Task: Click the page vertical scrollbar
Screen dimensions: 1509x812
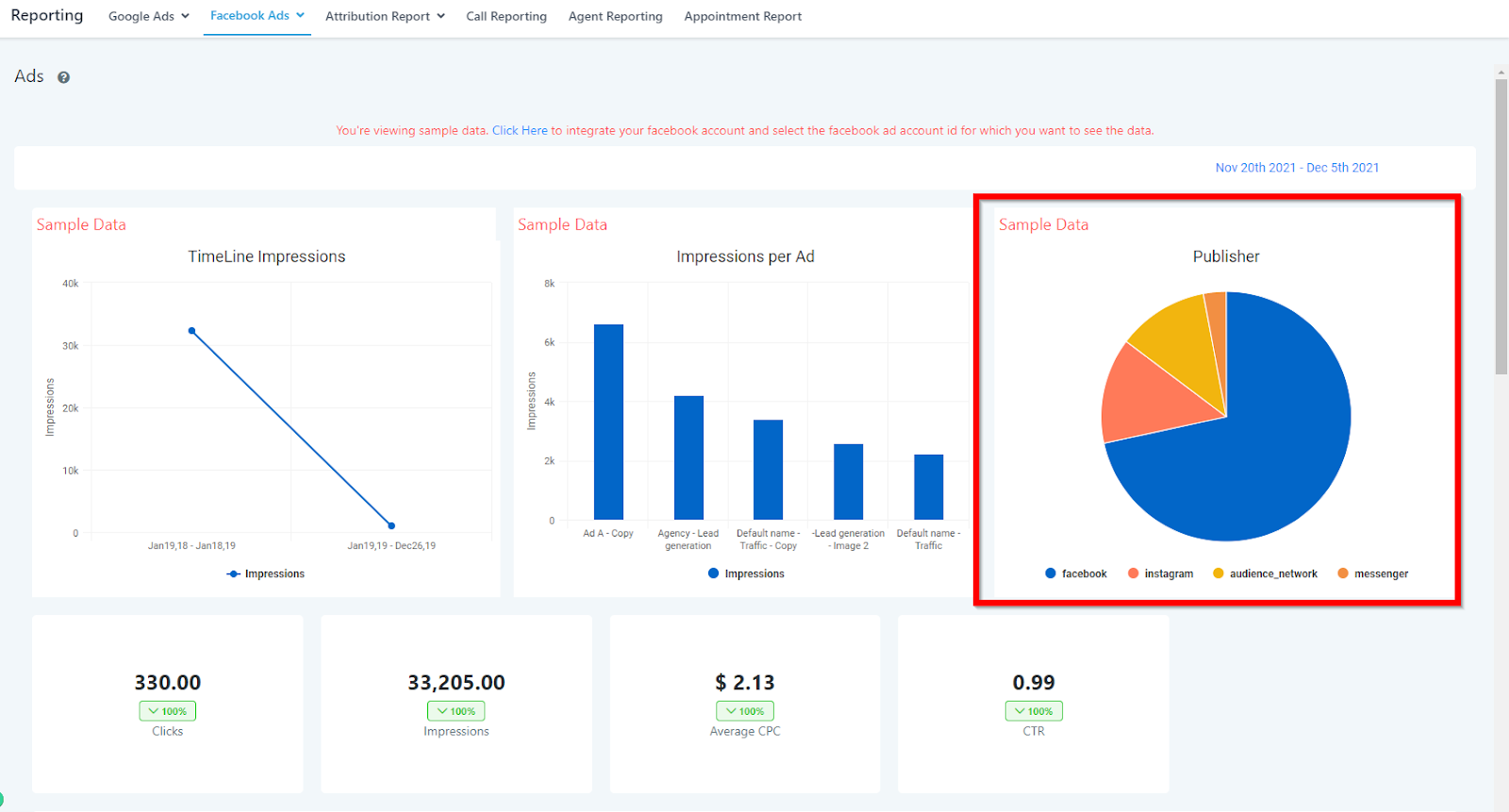Action: pyautogui.click(x=1501, y=227)
